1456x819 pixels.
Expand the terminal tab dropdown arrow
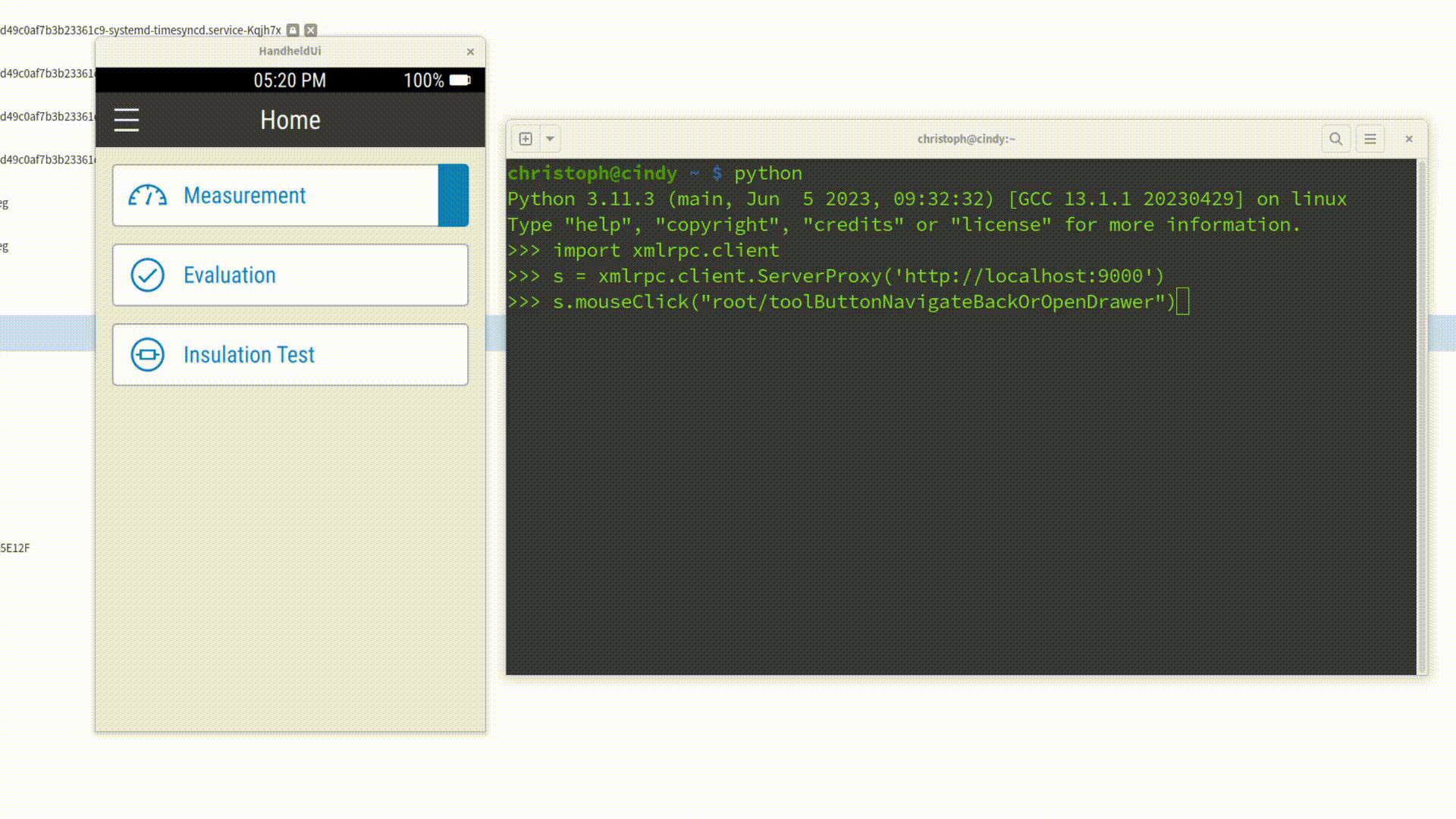click(551, 139)
